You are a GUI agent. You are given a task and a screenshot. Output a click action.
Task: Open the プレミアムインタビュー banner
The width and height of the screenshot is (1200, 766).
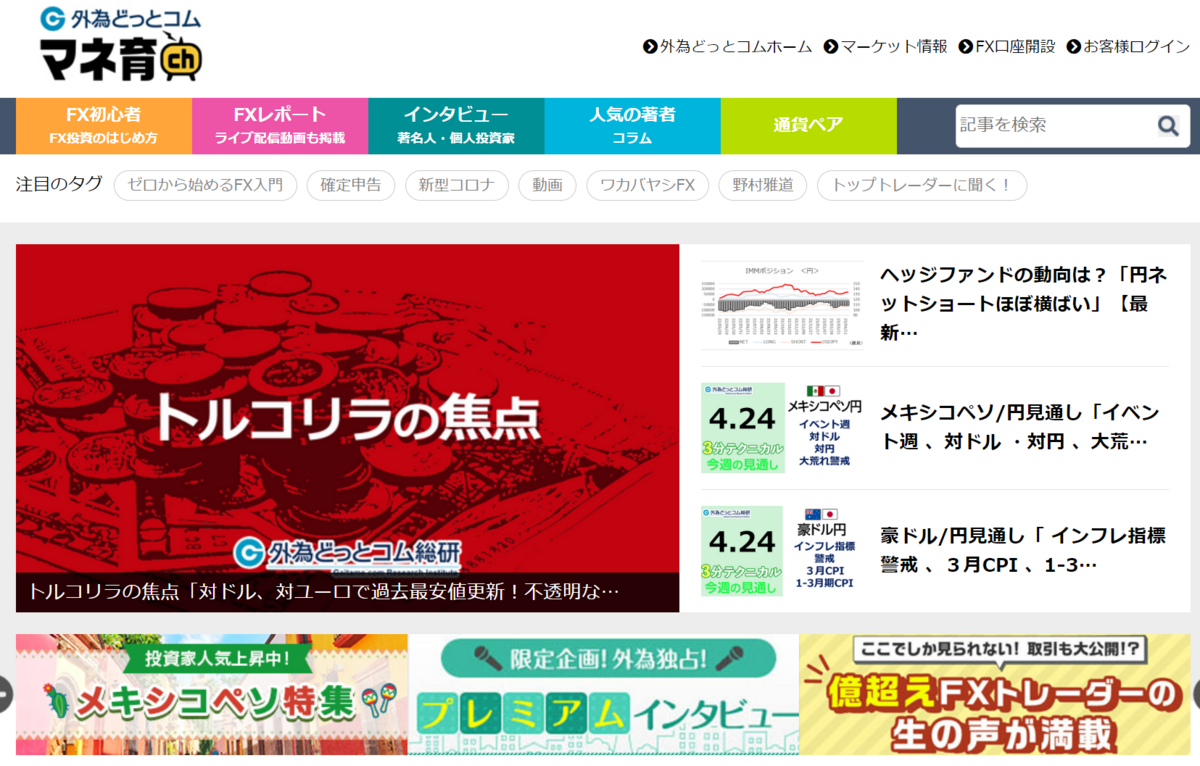[x=604, y=694]
